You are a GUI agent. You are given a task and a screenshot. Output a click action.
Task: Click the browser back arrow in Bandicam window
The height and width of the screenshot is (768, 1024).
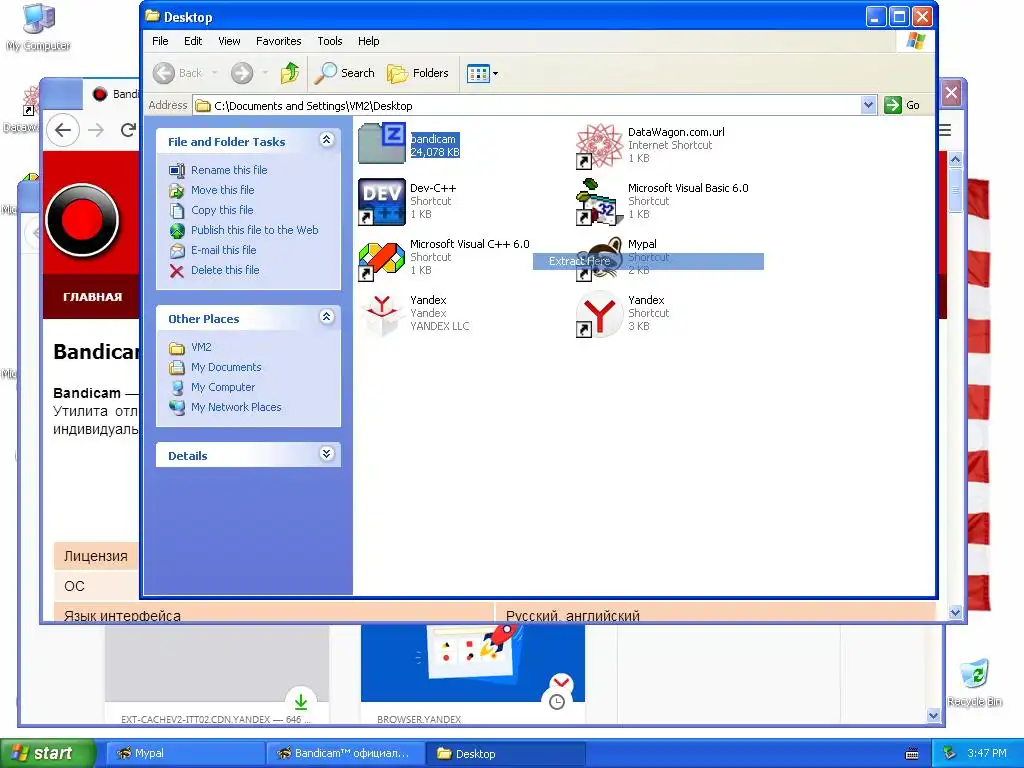tap(63, 130)
